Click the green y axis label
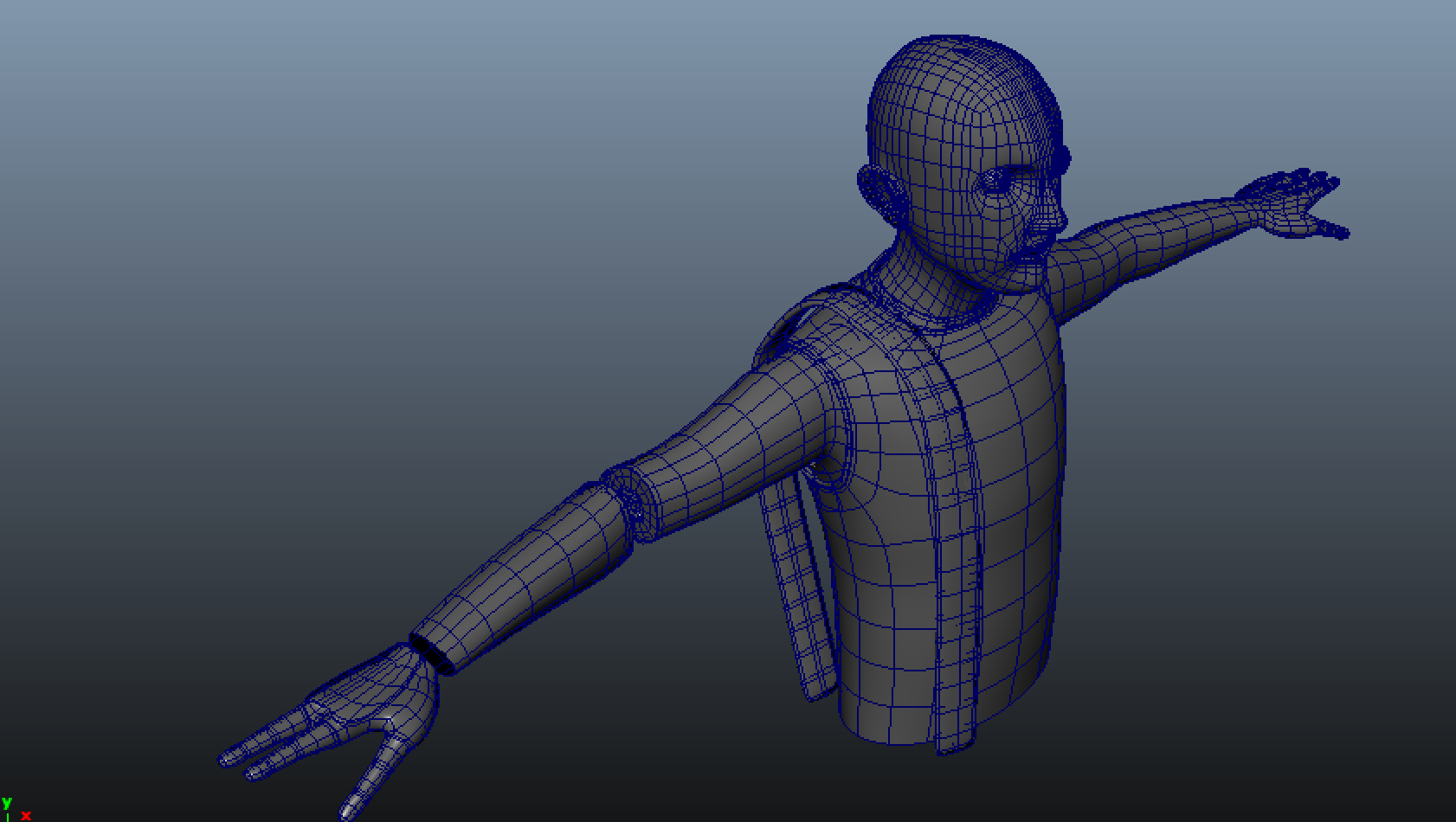The image size is (1456, 822). point(7,804)
